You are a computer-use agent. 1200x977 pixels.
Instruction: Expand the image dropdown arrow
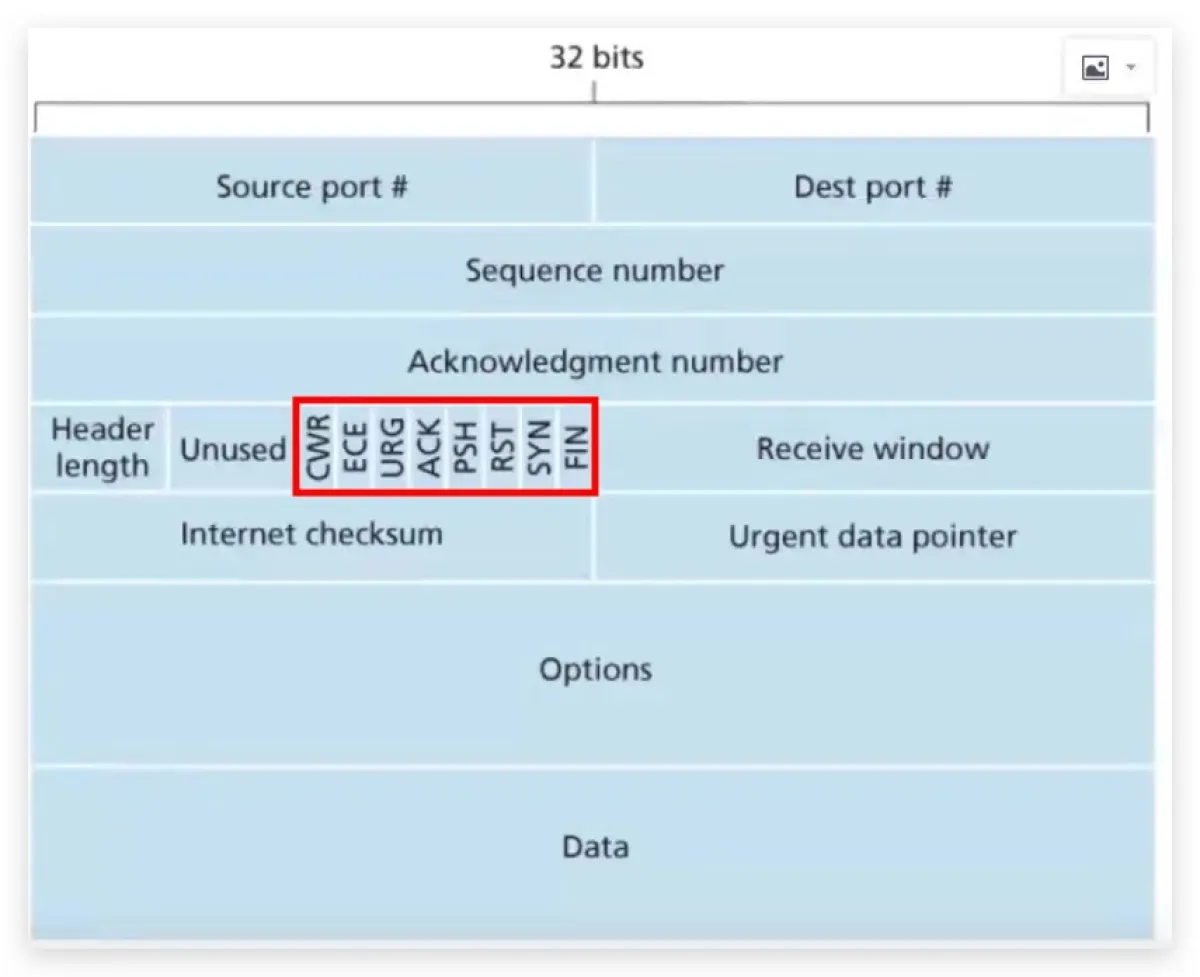click(1132, 68)
